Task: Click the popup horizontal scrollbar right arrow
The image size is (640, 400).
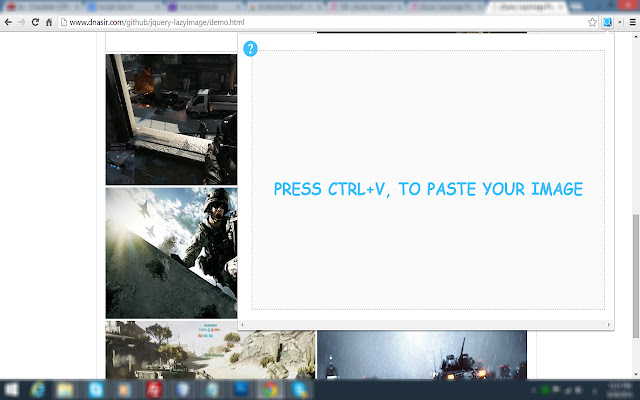Action: 609,325
